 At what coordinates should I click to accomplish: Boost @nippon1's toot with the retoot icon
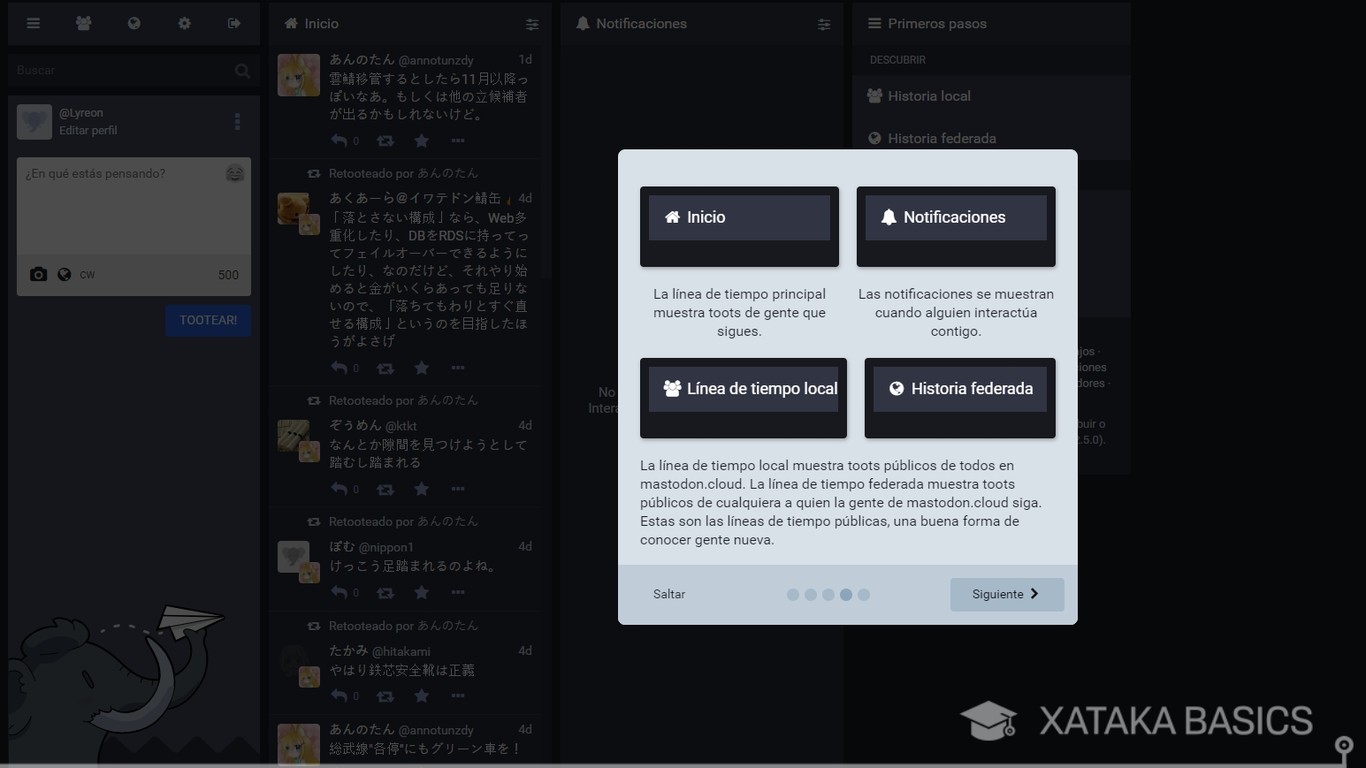point(384,592)
